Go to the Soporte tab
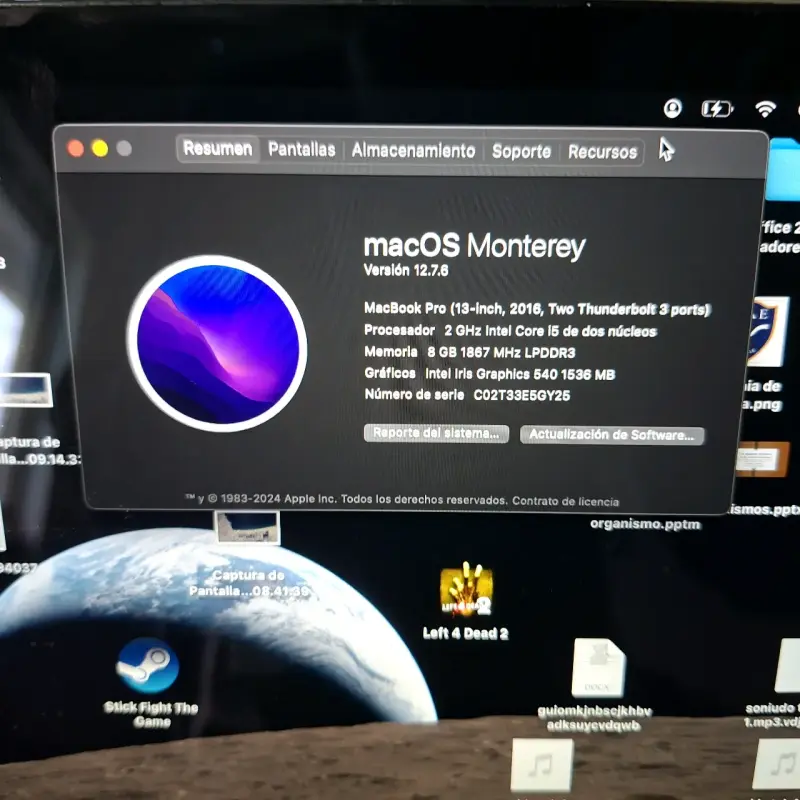 (521, 152)
